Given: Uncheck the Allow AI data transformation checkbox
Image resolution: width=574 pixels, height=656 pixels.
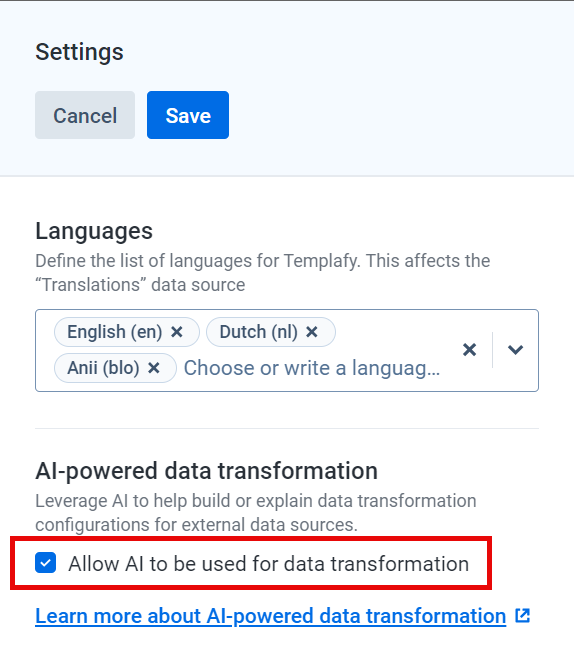Looking at the screenshot, I should (x=46, y=562).
